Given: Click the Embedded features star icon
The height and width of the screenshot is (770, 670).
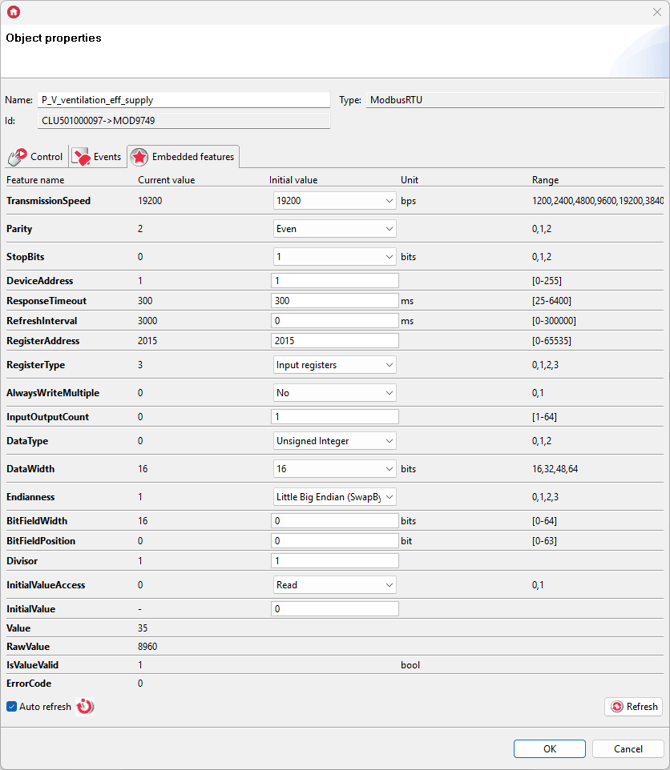Looking at the screenshot, I should tap(139, 157).
